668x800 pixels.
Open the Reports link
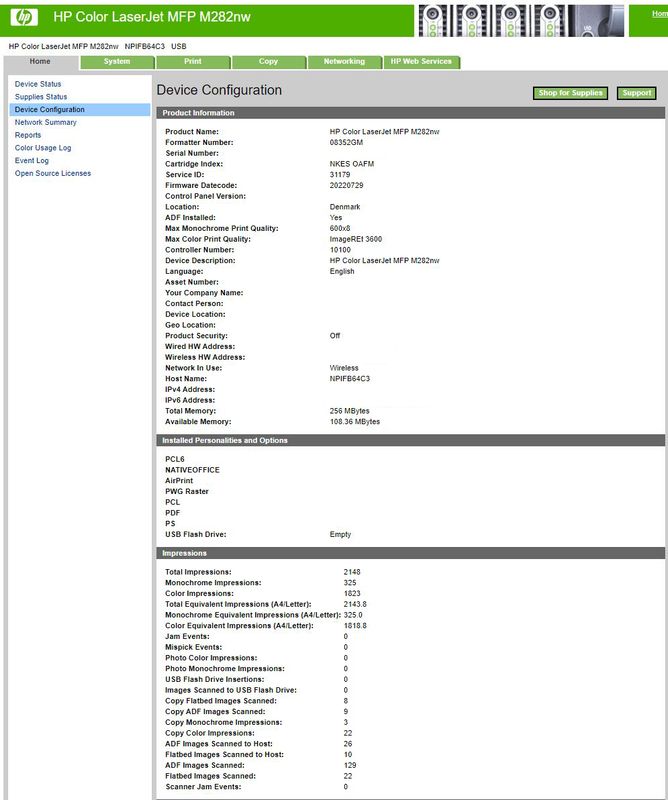(28, 135)
